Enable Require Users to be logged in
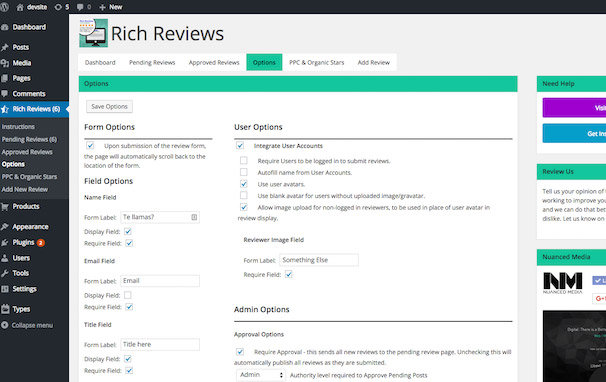Screen dimensions: 606x382 243,160
